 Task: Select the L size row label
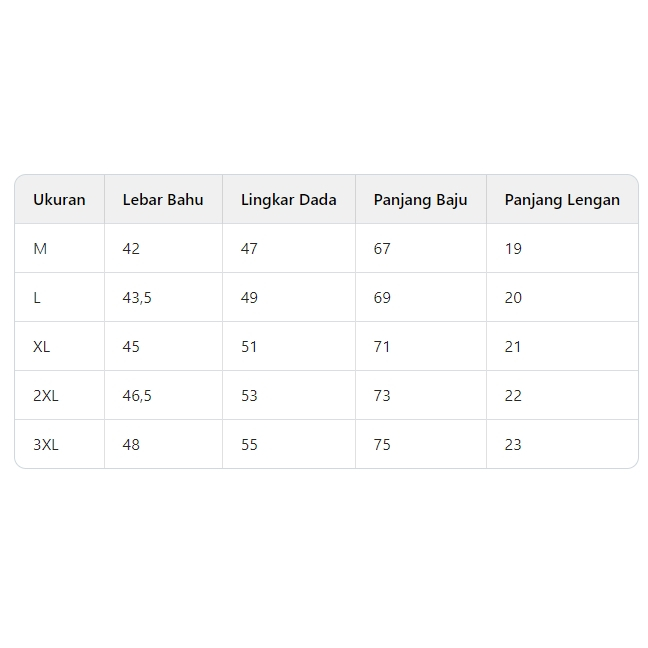[38, 297]
